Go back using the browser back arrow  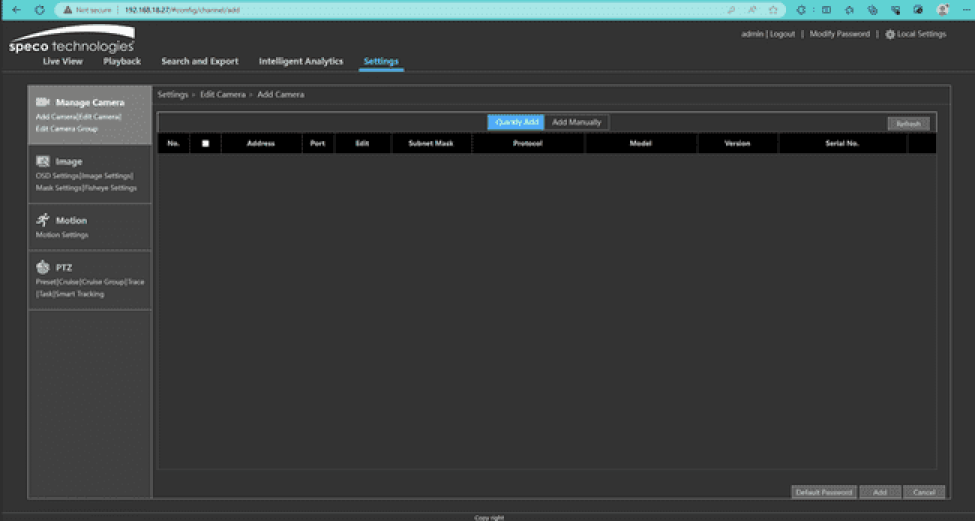[15, 9]
